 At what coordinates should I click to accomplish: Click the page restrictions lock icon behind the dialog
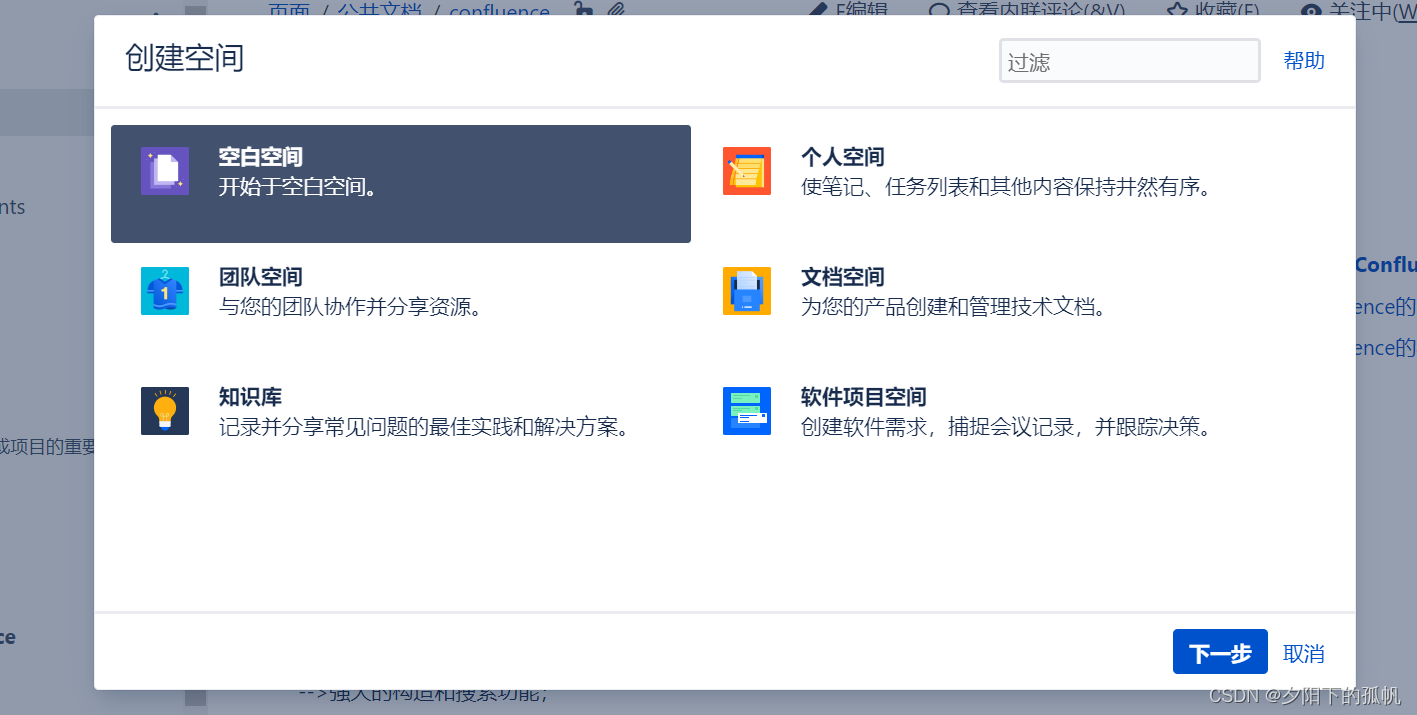(x=584, y=10)
